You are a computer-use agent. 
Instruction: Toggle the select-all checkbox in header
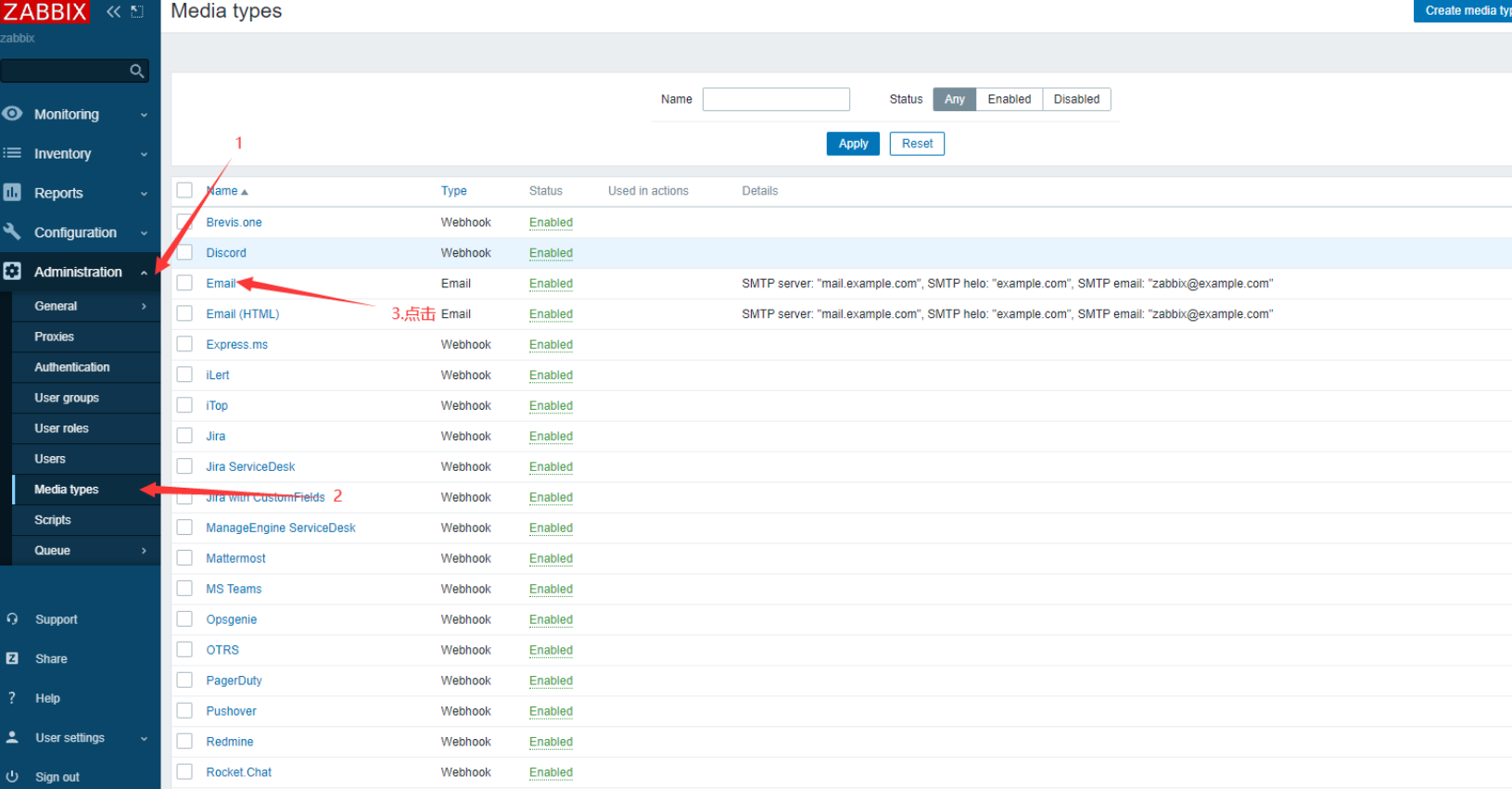point(184,190)
